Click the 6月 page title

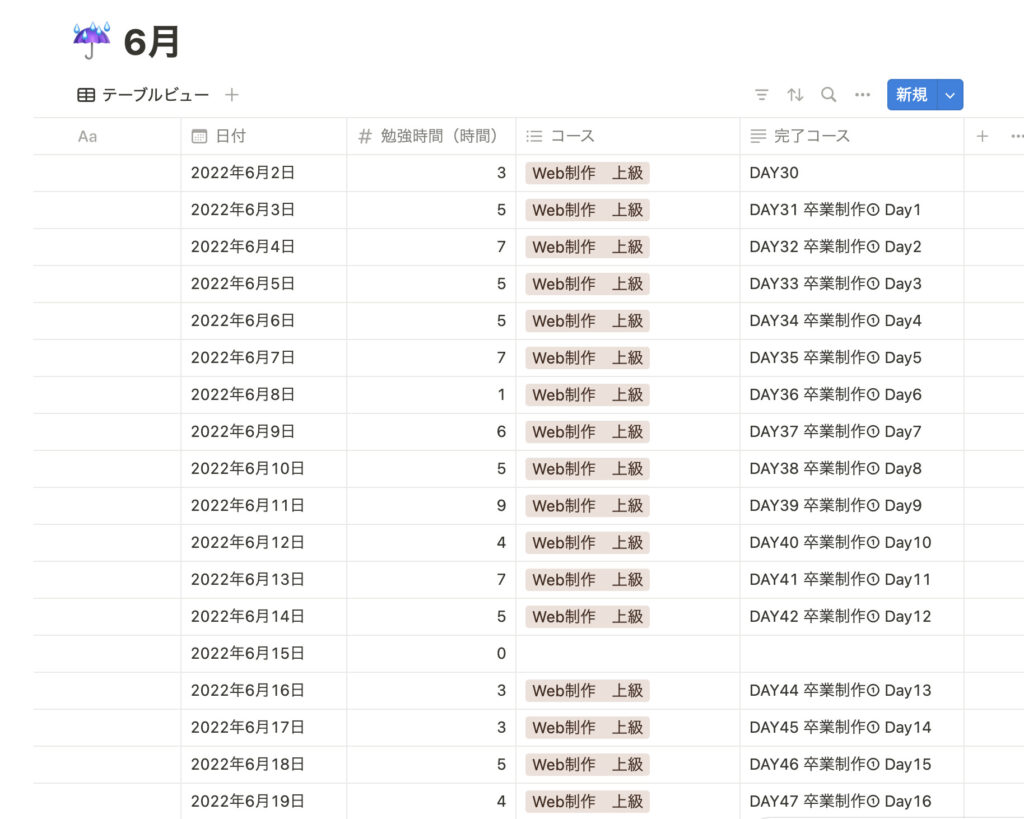point(152,42)
